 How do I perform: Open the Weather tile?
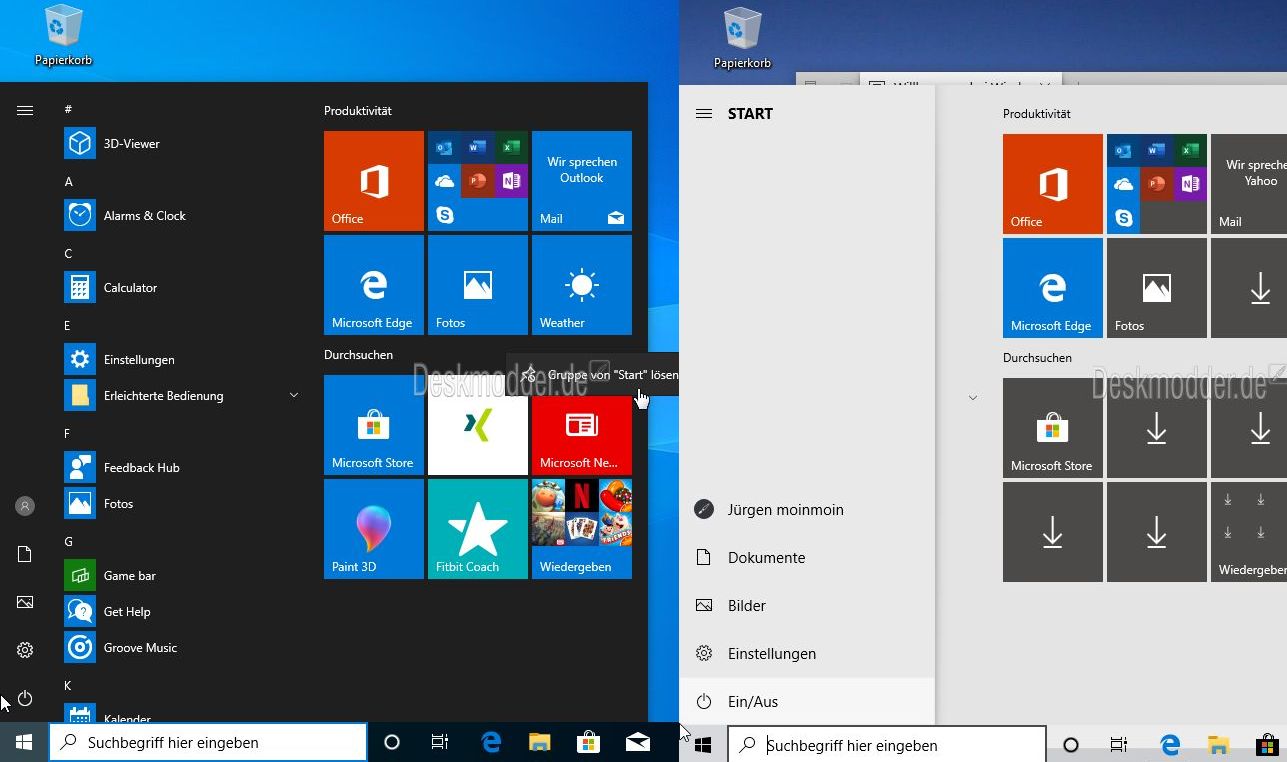tap(582, 285)
